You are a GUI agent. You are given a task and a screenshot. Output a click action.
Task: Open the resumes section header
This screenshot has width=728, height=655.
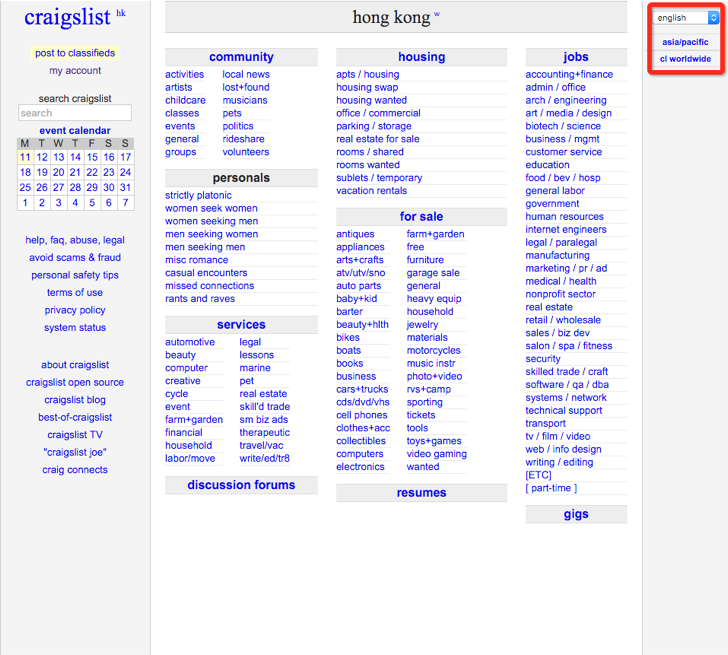coord(422,493)
